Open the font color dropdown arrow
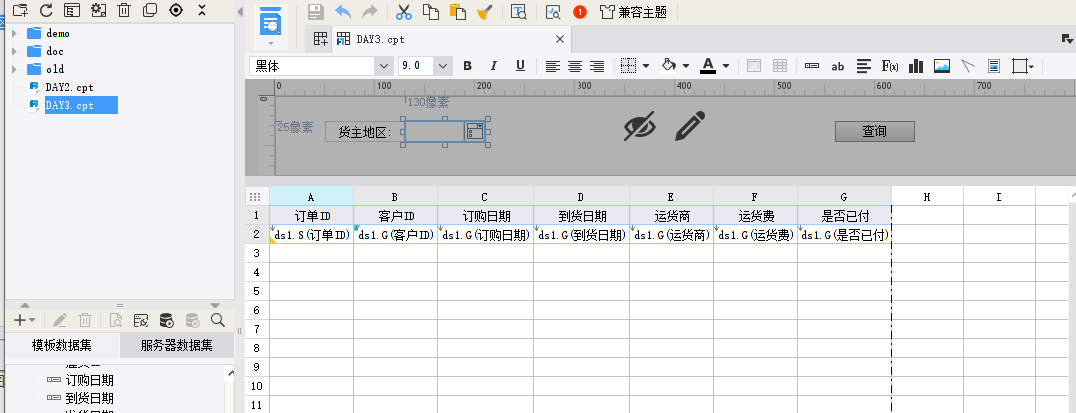The height and width of the screenshot is (413, 1076). pyautogui.click(x=725, y=66)
